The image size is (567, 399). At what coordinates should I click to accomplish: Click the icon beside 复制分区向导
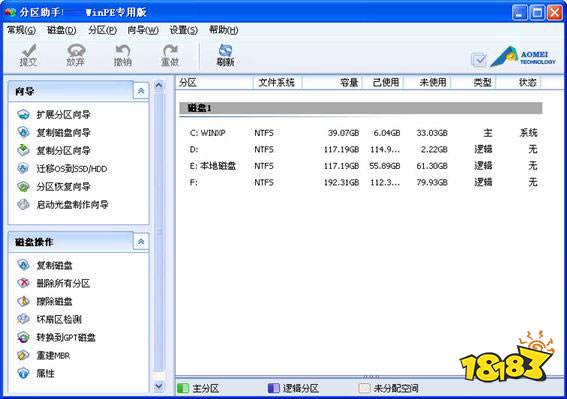coord(24,150)
